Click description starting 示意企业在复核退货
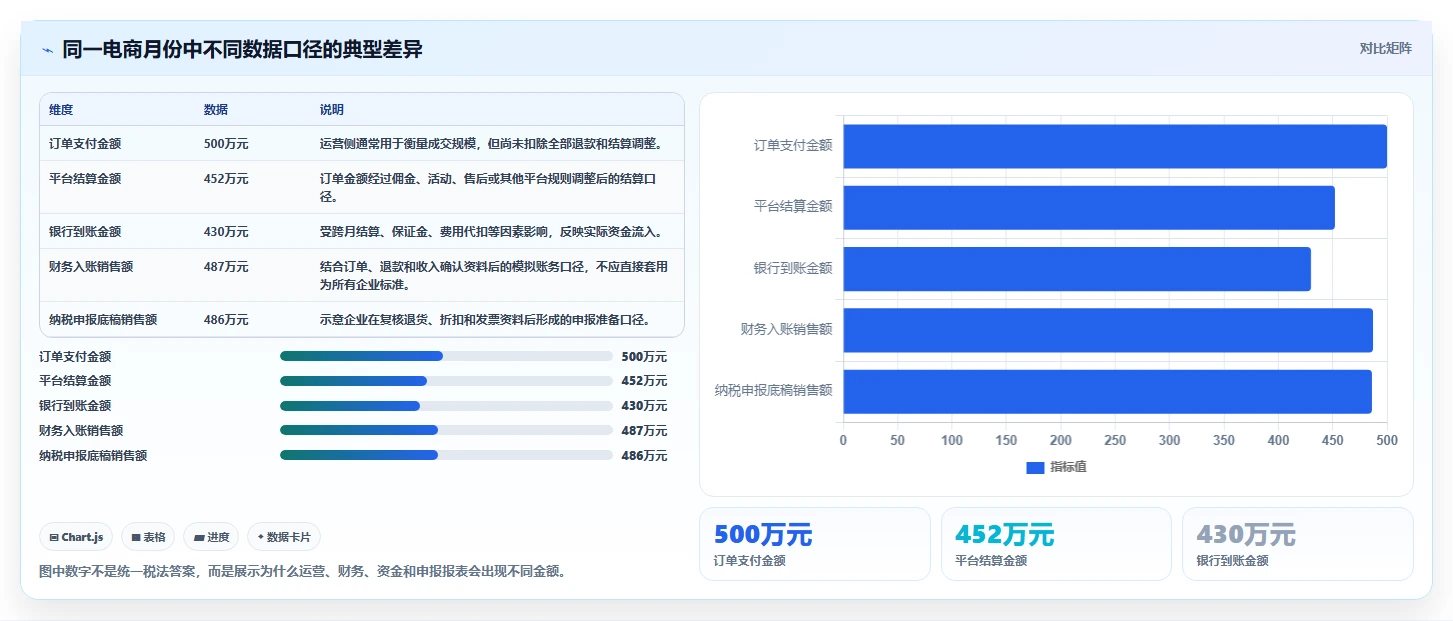 488,320
